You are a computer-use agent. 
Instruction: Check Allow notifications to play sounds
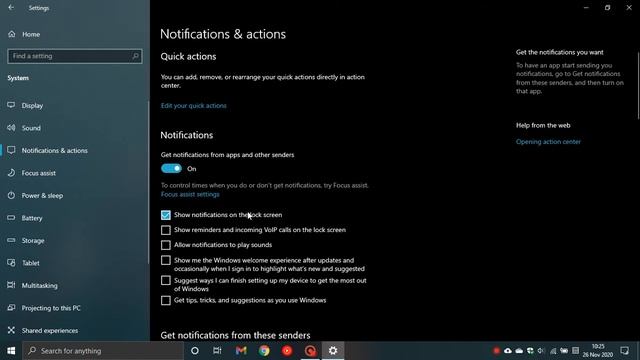166,245
